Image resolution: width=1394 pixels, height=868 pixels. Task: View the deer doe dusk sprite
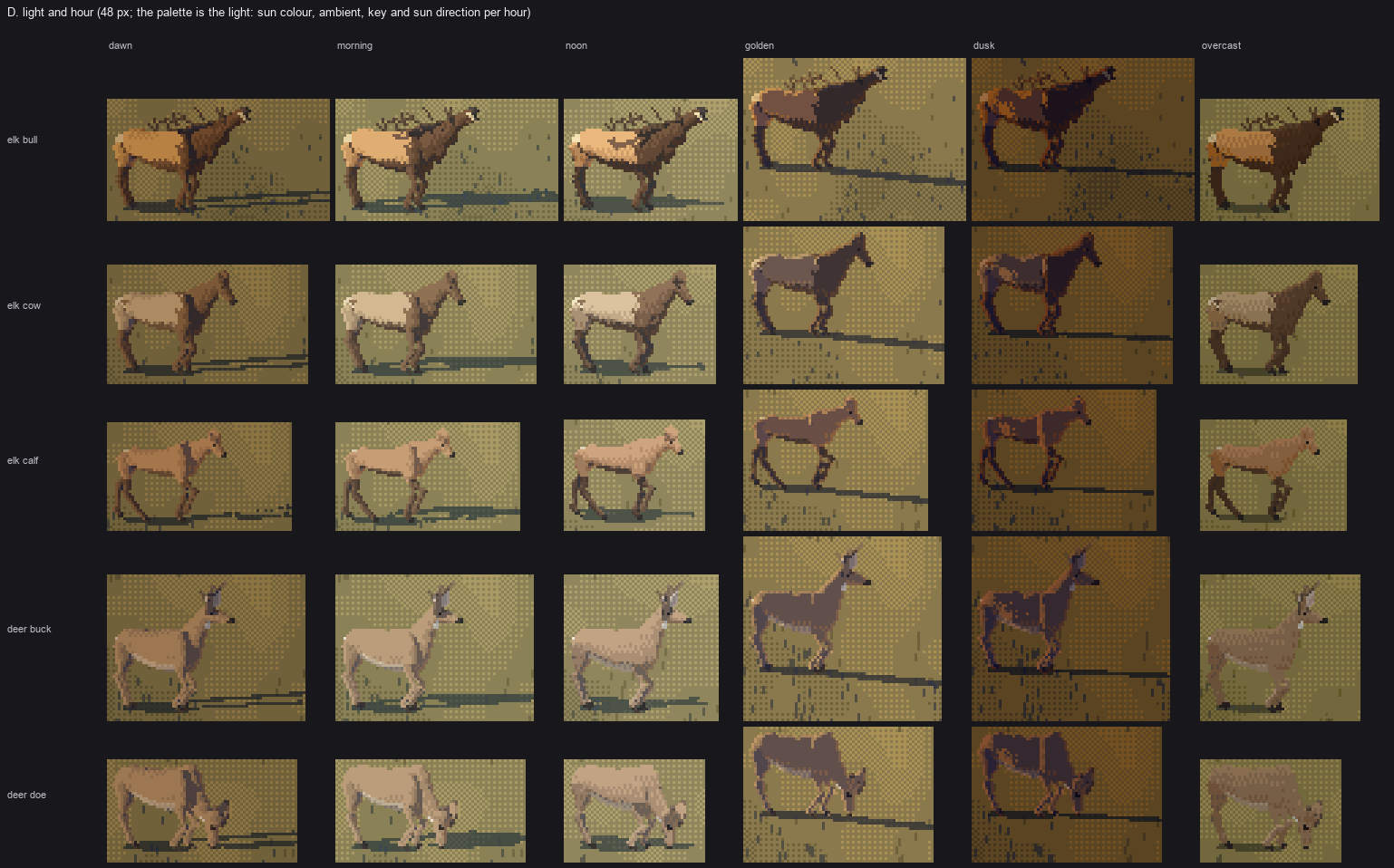[x=1067, y=795]
